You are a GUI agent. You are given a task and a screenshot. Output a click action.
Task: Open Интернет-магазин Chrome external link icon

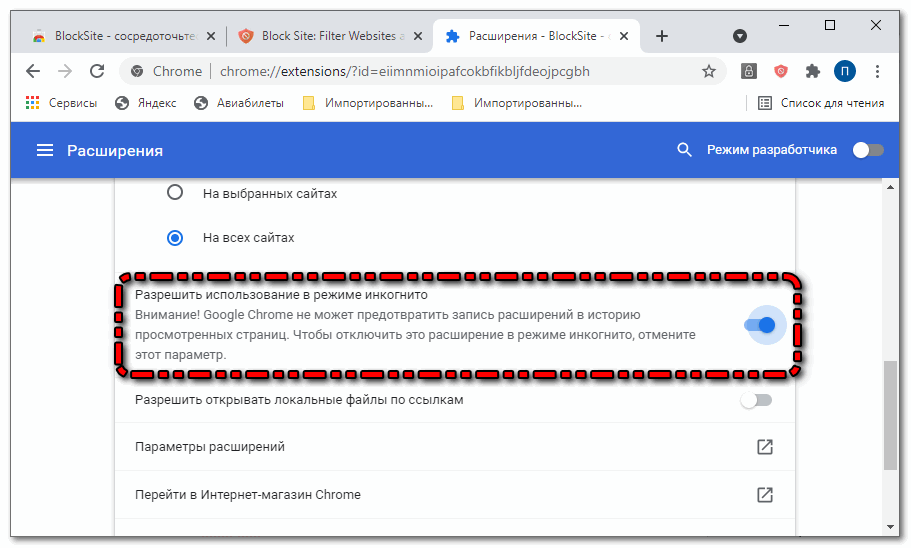pos(765,495)
